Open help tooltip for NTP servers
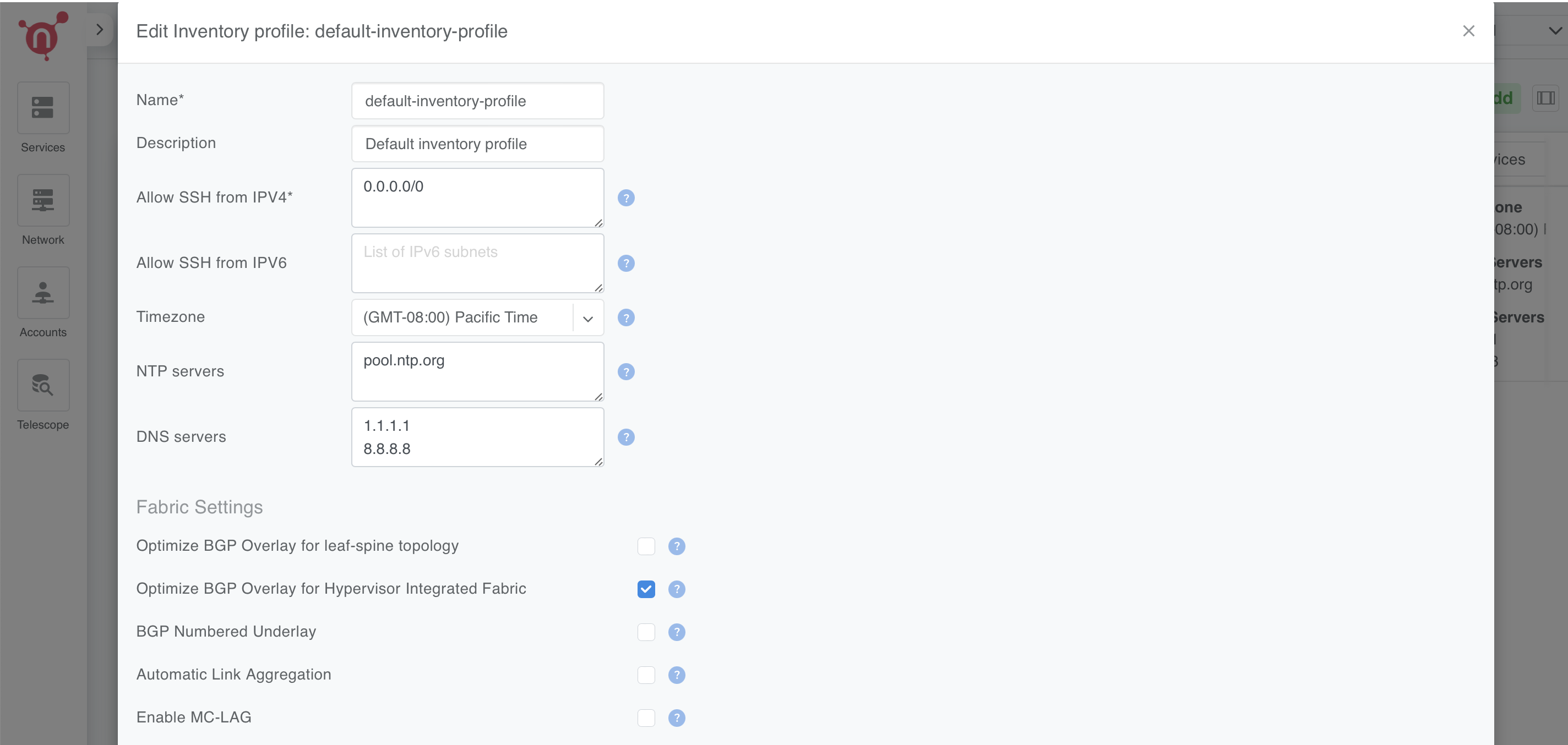The image size is (1568, 745). click(x=627, y=371)
